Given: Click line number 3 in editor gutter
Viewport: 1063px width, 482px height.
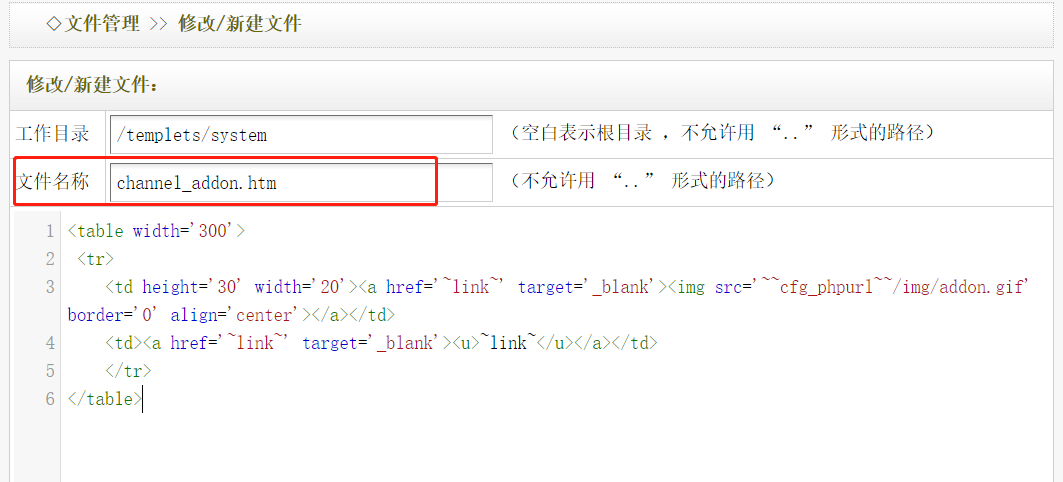Looking at the screenshot, I should [x=49, y=287].
